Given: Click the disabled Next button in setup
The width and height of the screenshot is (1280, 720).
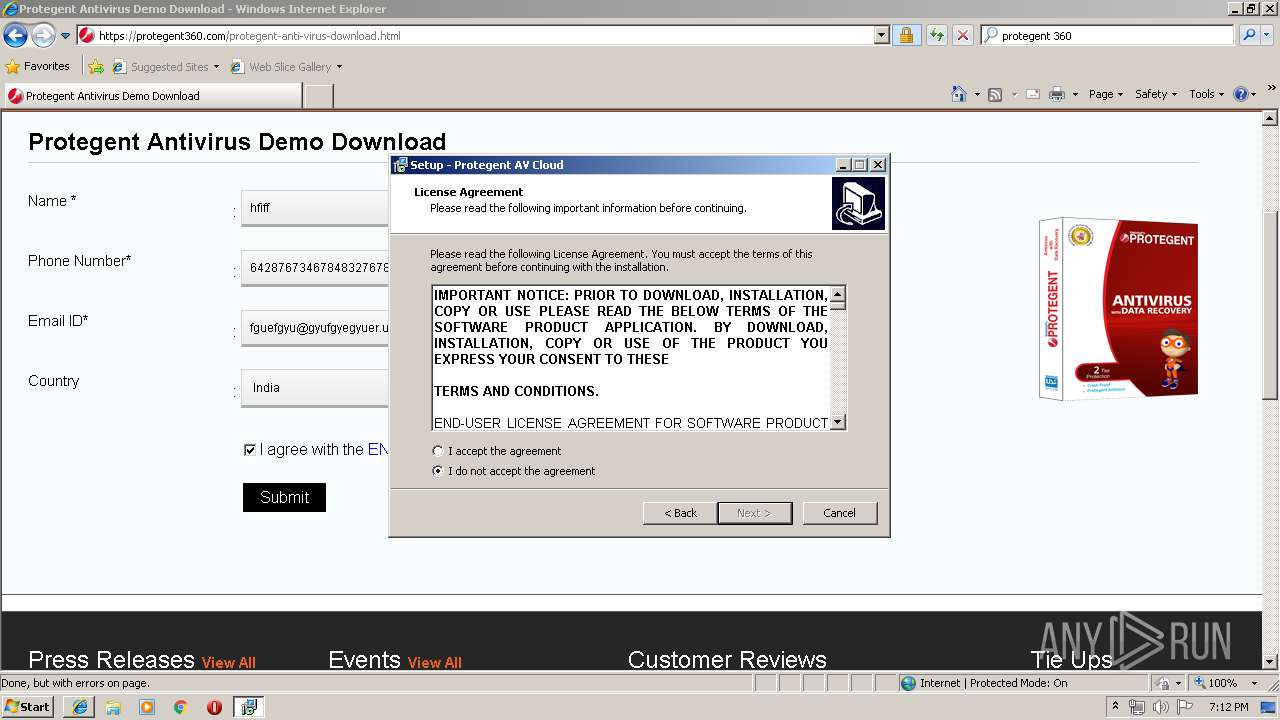Looking at the screenshot, I should tap(754, 513).
